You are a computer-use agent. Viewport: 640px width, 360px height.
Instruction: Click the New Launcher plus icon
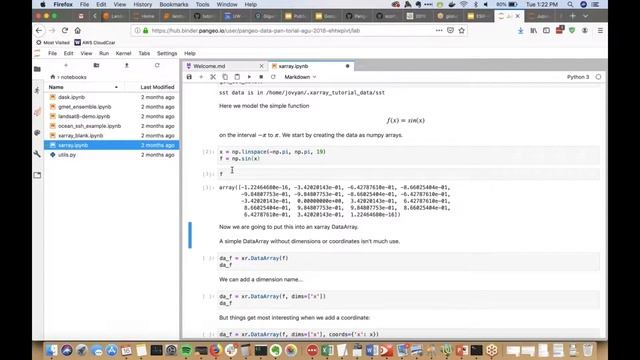66,65
